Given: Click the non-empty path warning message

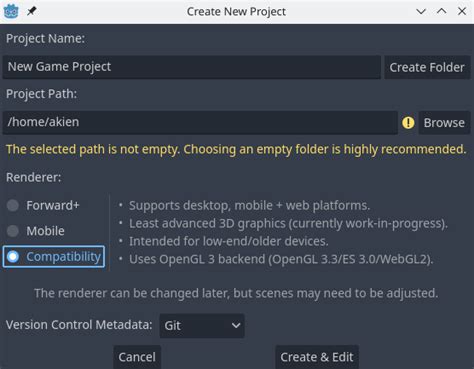Looking at the screenshot, I should click(x=236, y=149).
